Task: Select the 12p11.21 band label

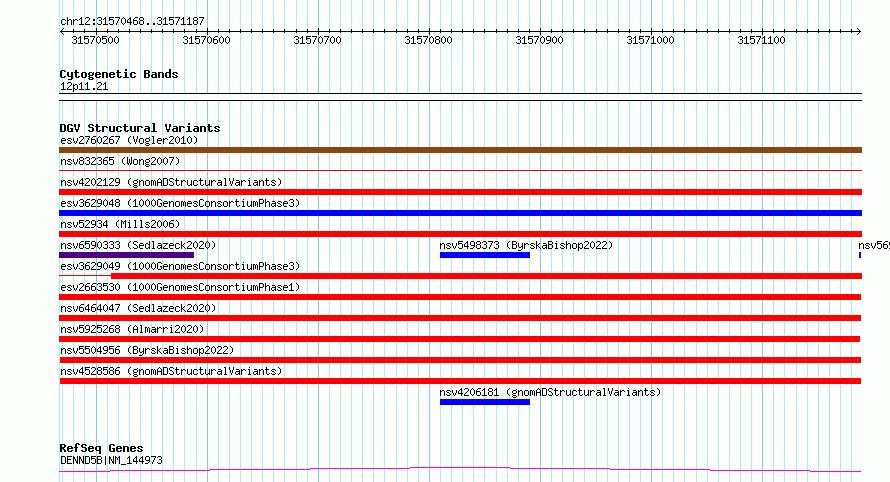Action: coord(84,86)
